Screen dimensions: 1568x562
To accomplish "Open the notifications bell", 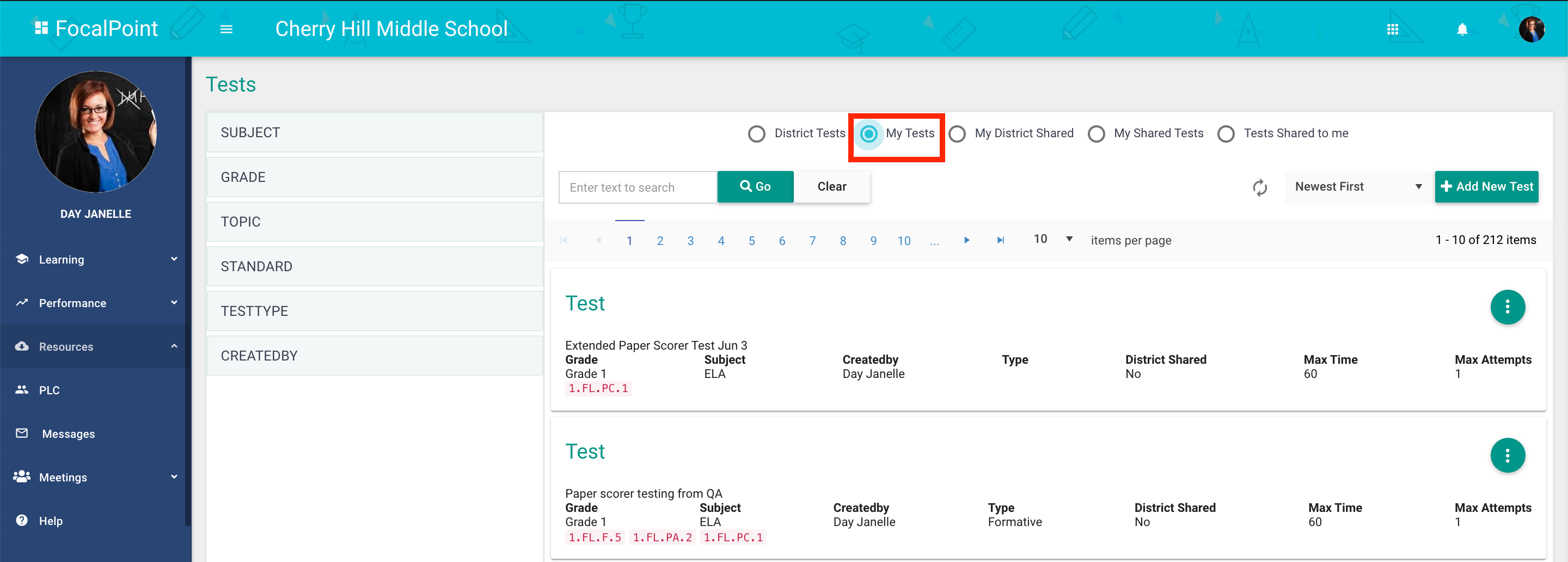I will coord(1462,29).
